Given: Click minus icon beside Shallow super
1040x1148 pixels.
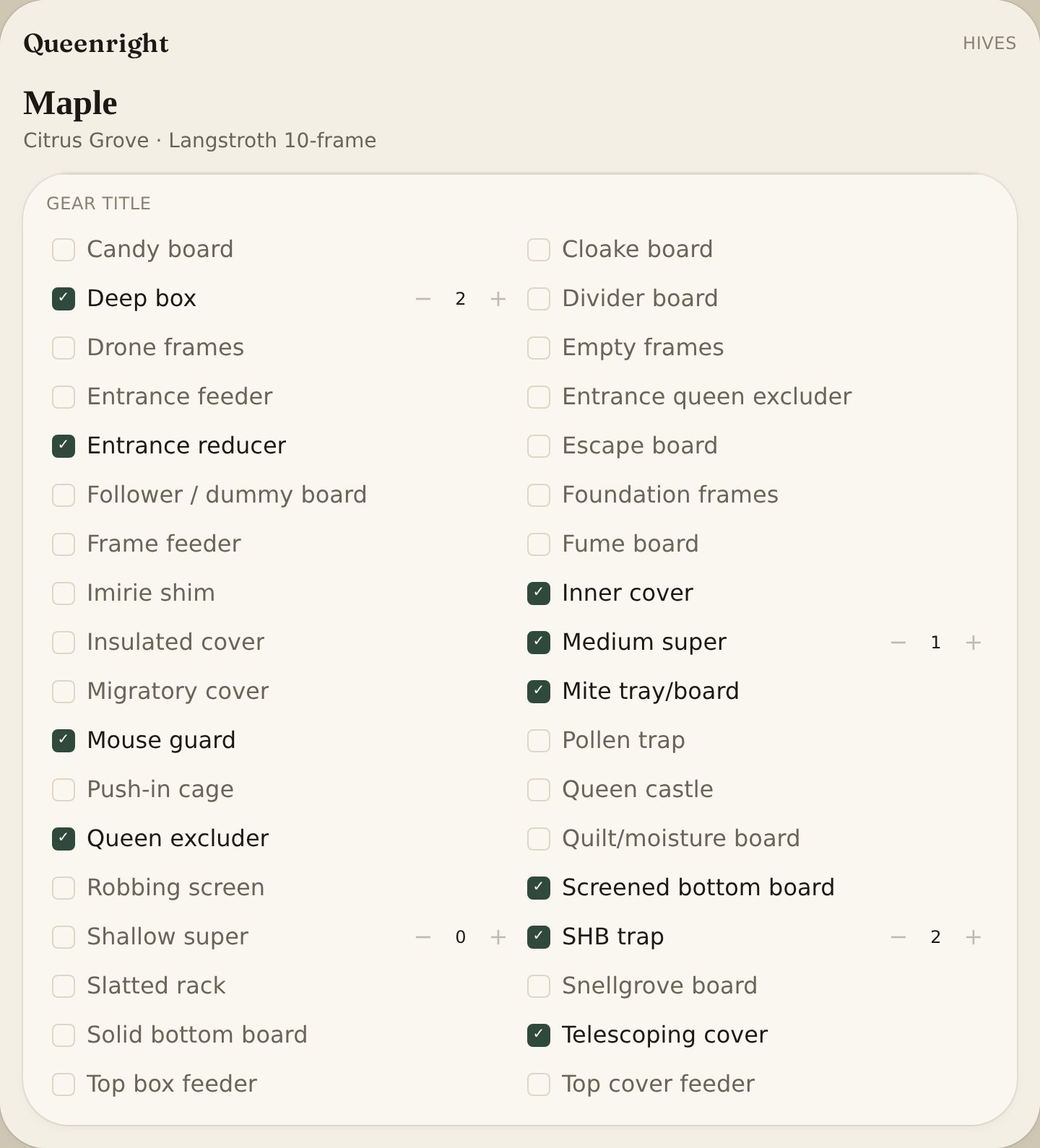Looking at the screenshot, I should (423, 937).
